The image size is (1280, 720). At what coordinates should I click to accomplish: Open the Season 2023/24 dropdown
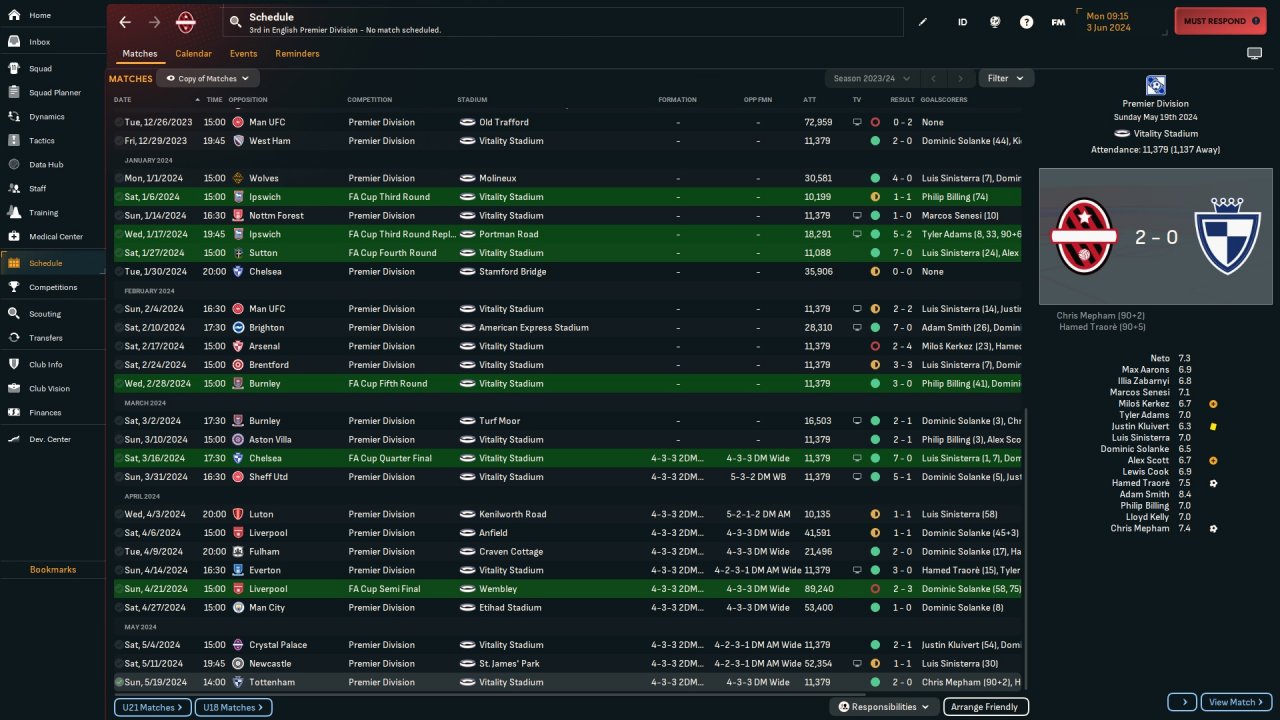tap(870, 78)
